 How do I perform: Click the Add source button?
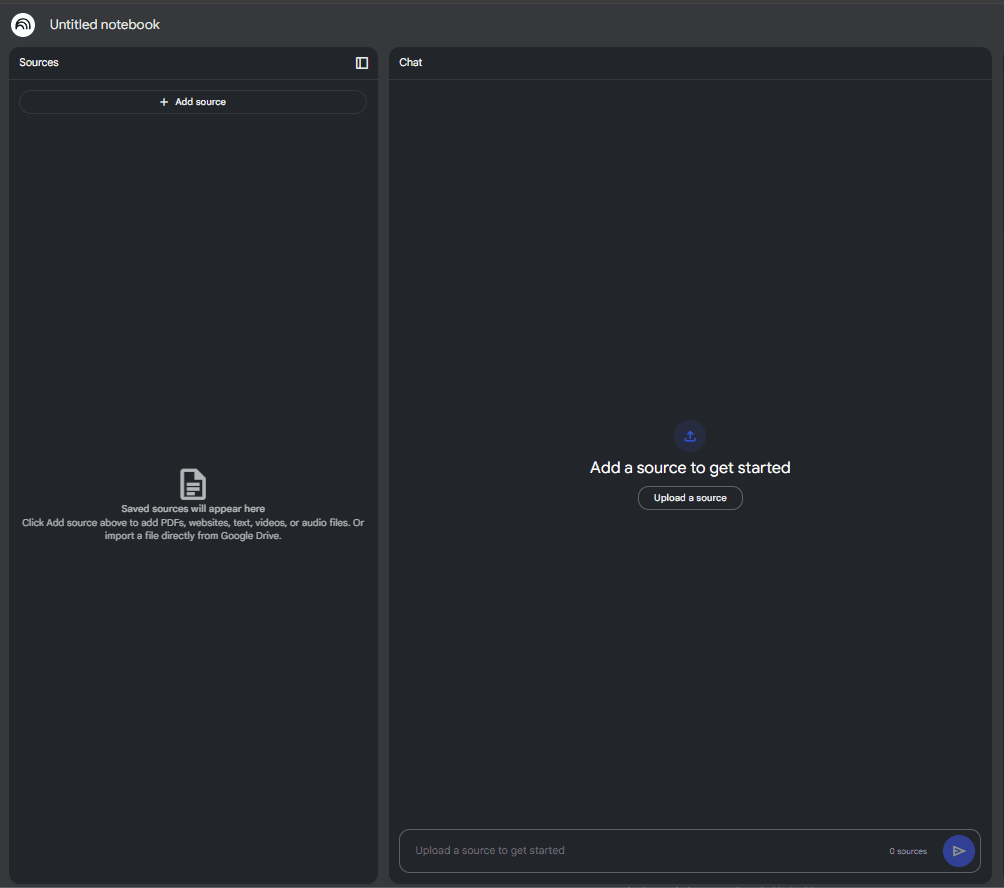point(193,102)
